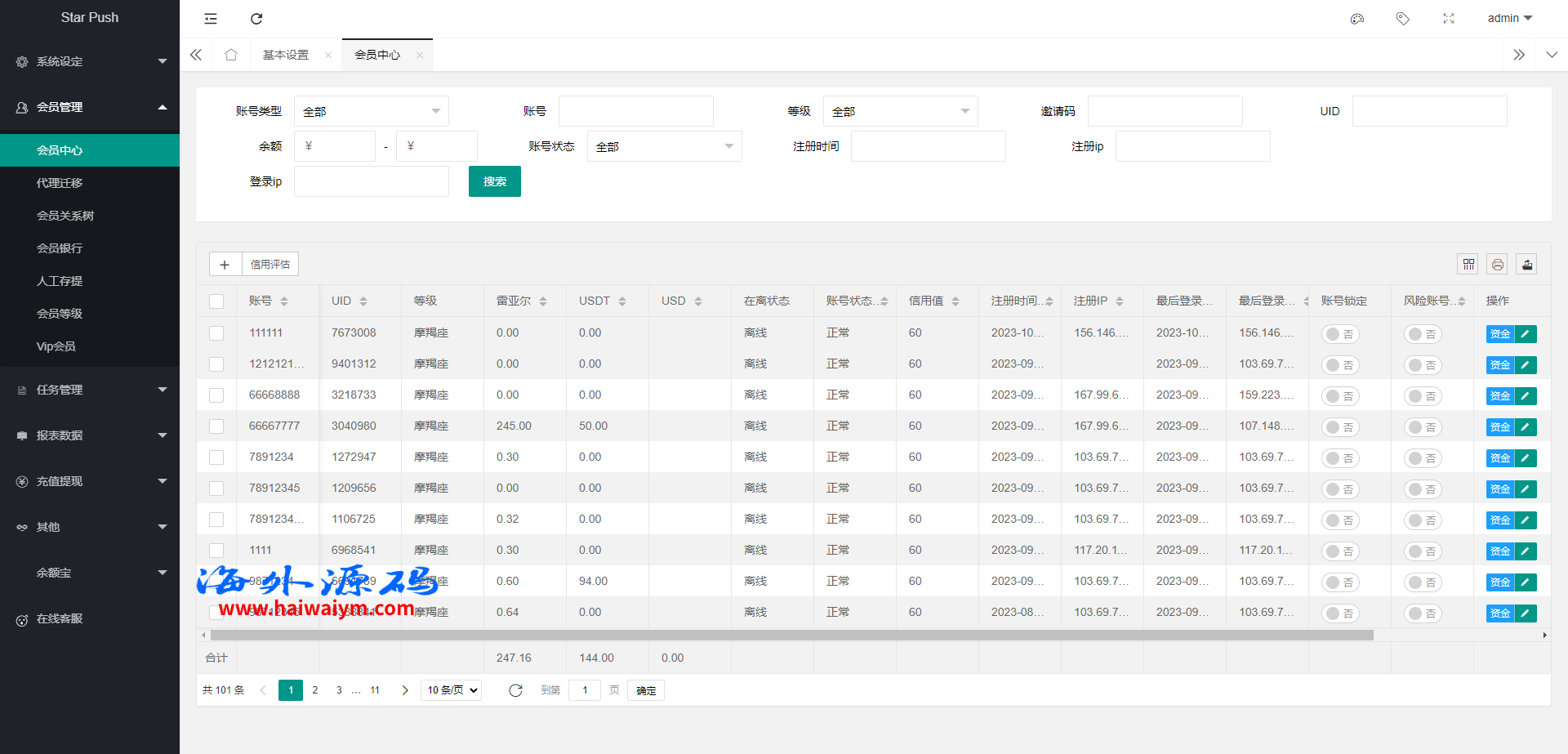Click the tag note icon in header
The image size is (1568, 754).
pos(1402,19)
